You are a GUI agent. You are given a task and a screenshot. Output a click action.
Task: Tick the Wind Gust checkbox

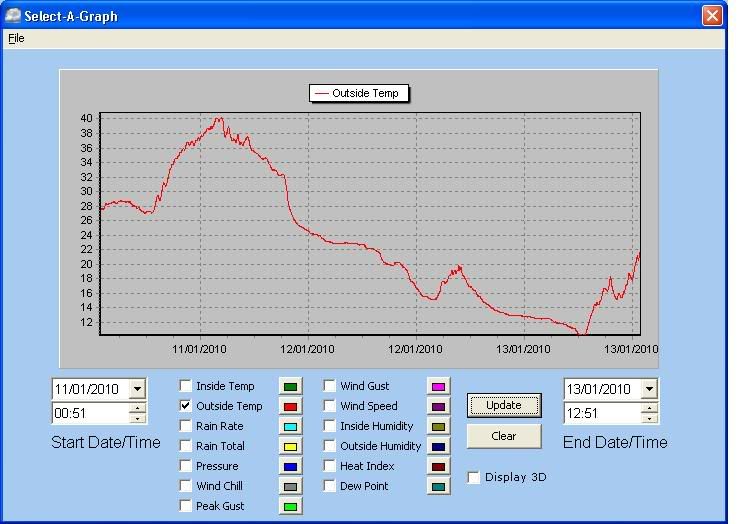point(330,386)
